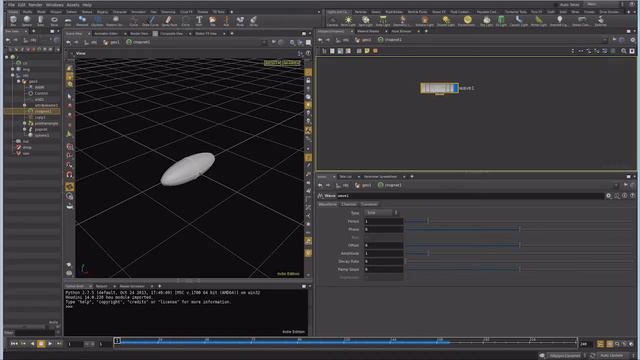Select chopnet1 in the tree view
This screenshot has width=640, height=360.
point(42,111)
